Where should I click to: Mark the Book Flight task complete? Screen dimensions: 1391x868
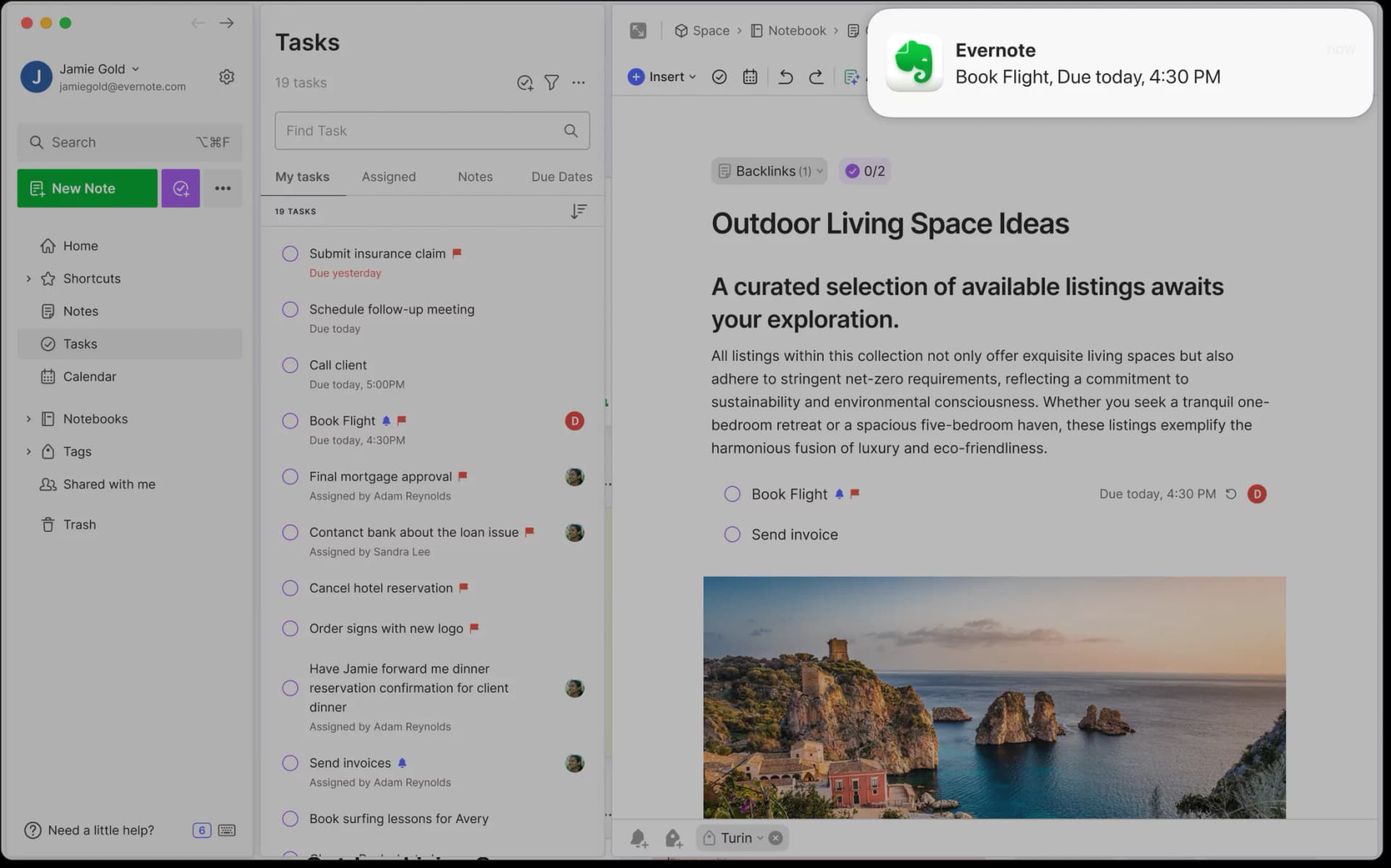(290, 420)
